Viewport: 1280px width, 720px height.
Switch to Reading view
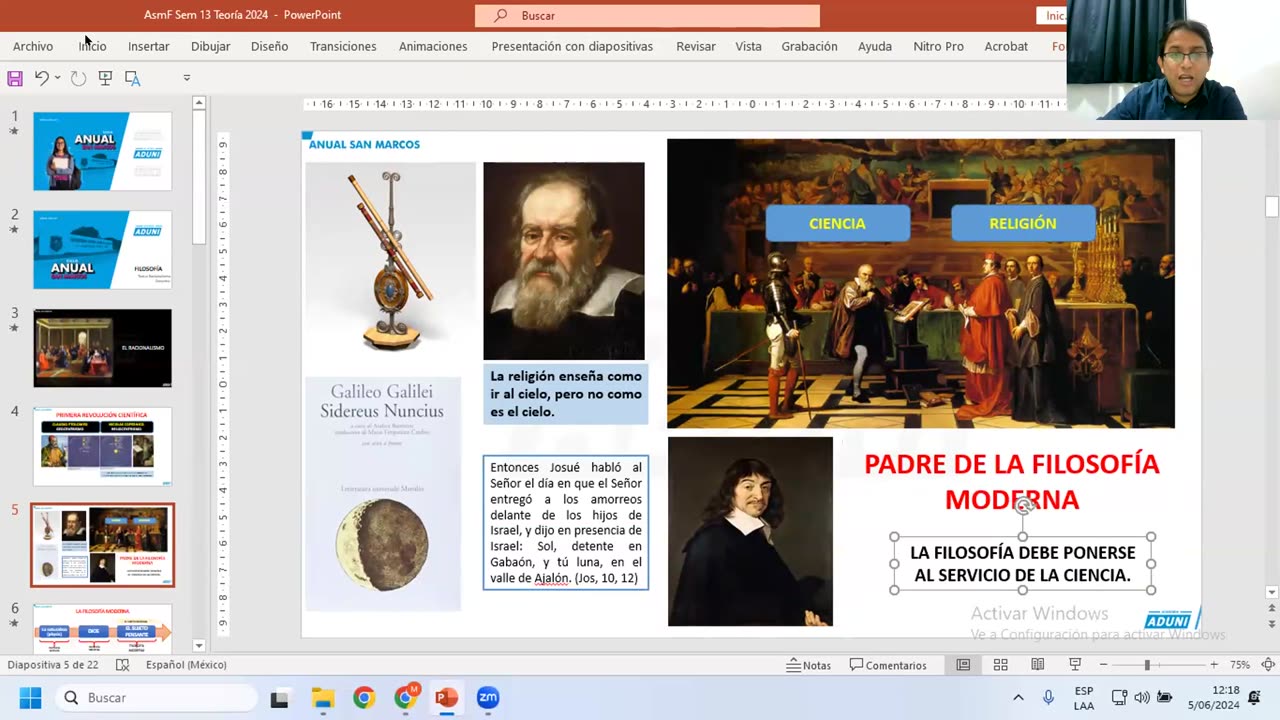(x=1038, y=665)
